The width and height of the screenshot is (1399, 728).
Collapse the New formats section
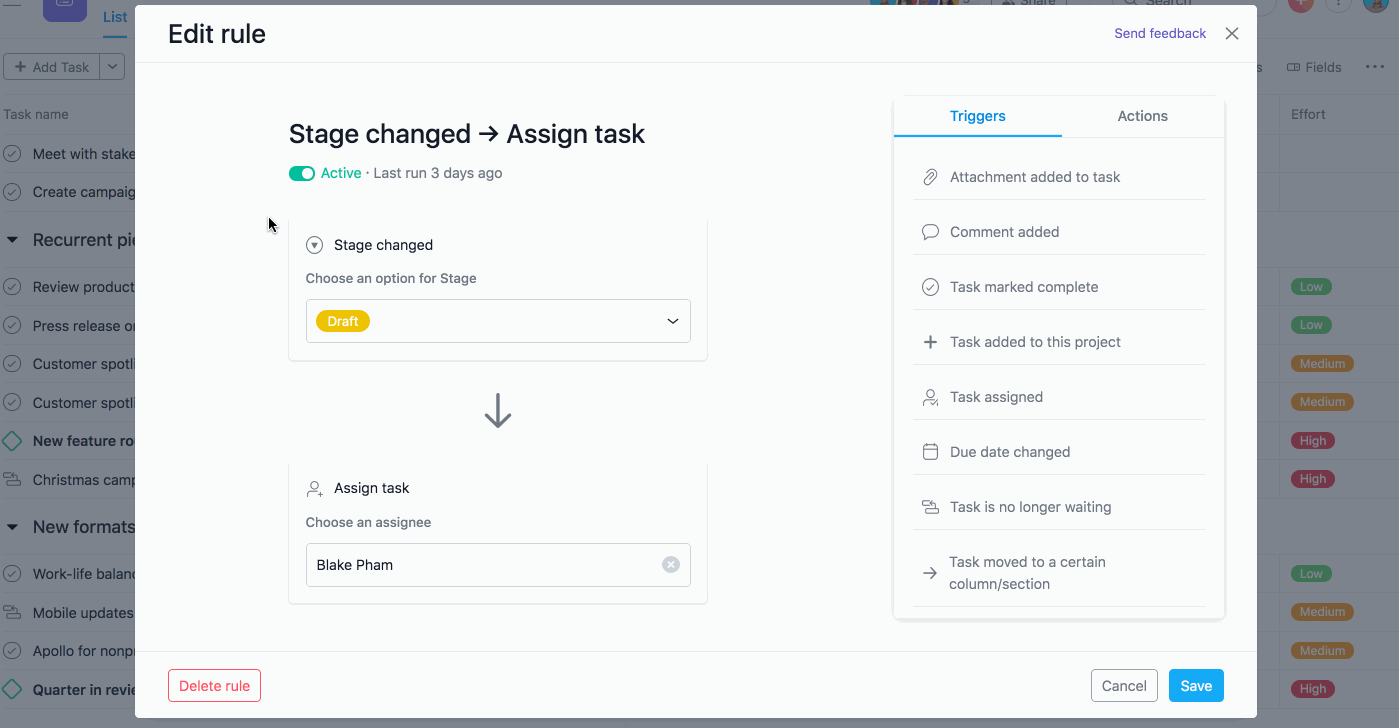(x=13, y=527)
